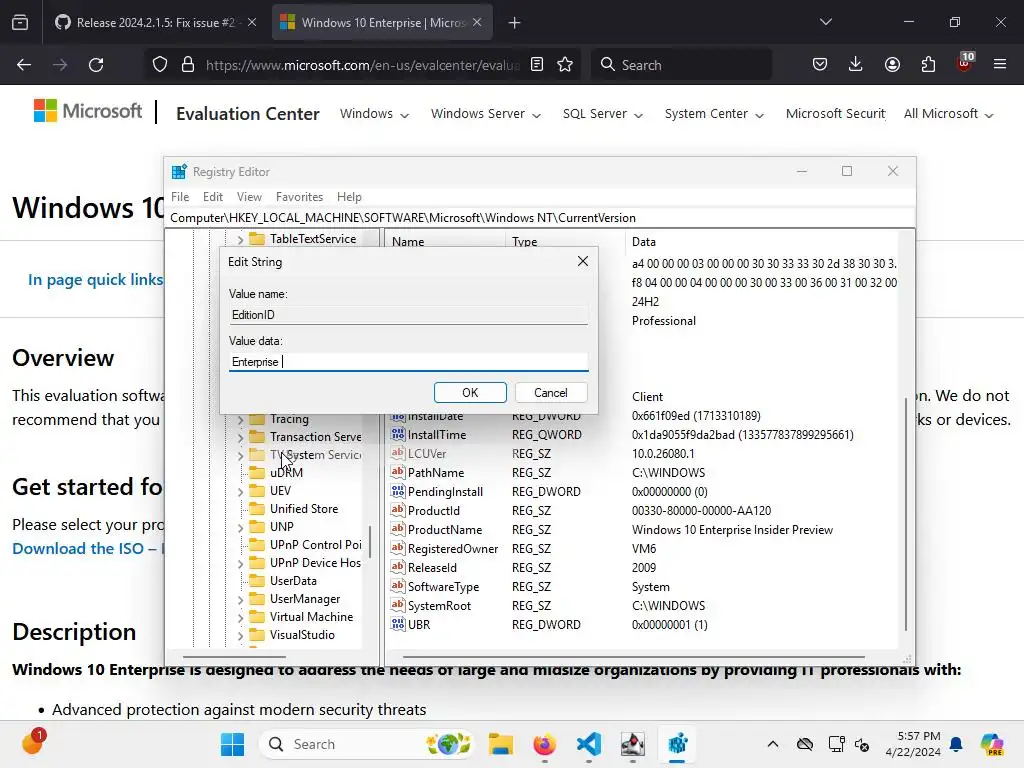This screenshot has width=1024, height=768.
Task: Open Firefox from the taskbar
Action: (545, 744)
